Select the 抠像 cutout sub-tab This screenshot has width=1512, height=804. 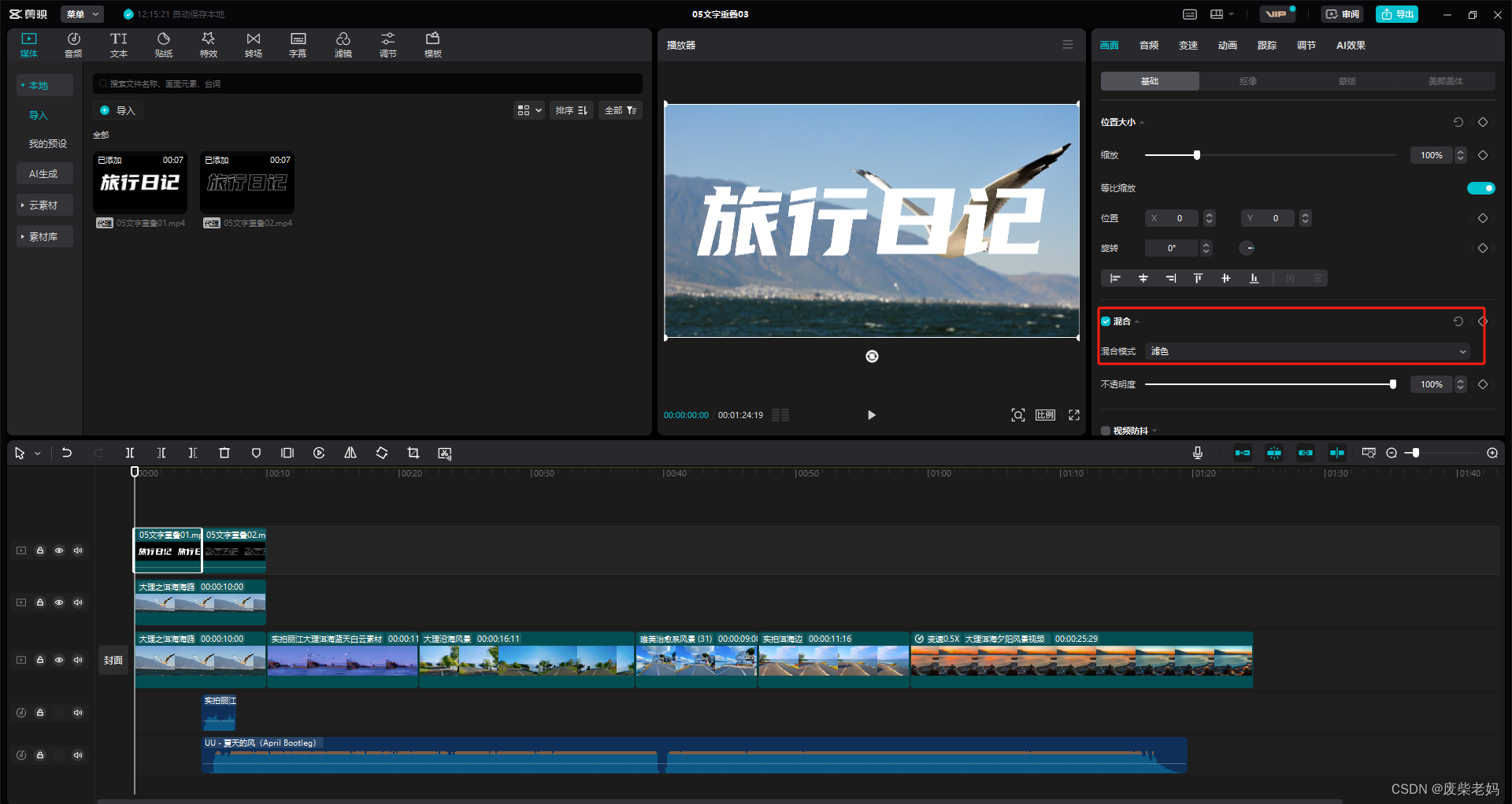pyautogui.click(x=1248, y=81)
